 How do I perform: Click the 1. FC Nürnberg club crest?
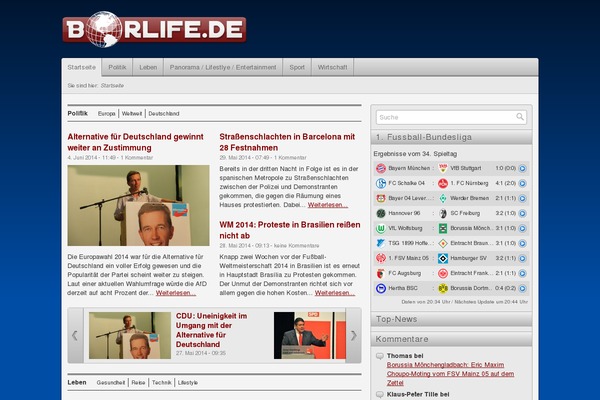tap(443, 183)
